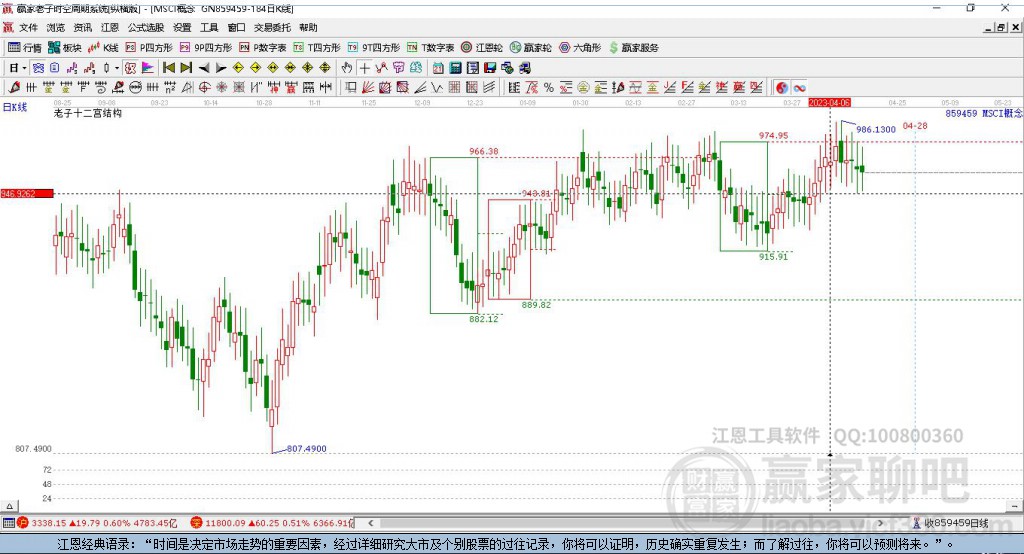Open the 浏览 menu
The width and height of the screenshot is (1024, 554).
[x=56, y=27]
